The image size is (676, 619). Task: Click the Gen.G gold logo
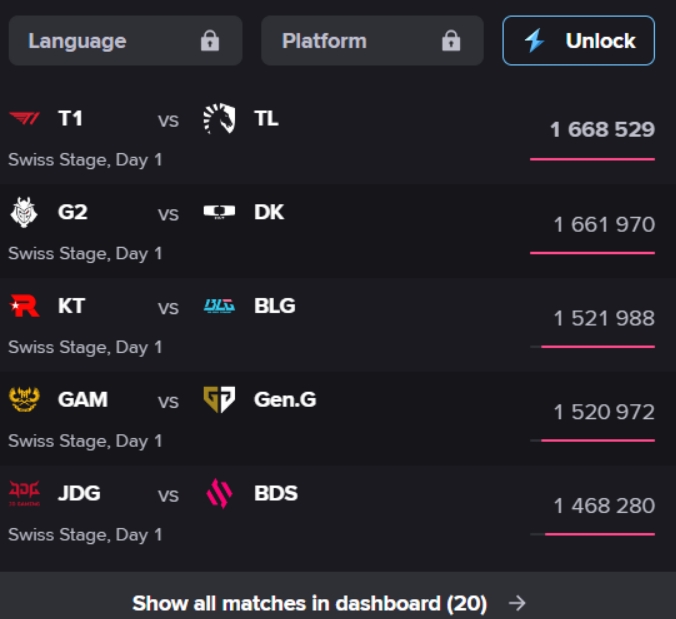pos(219,400)
